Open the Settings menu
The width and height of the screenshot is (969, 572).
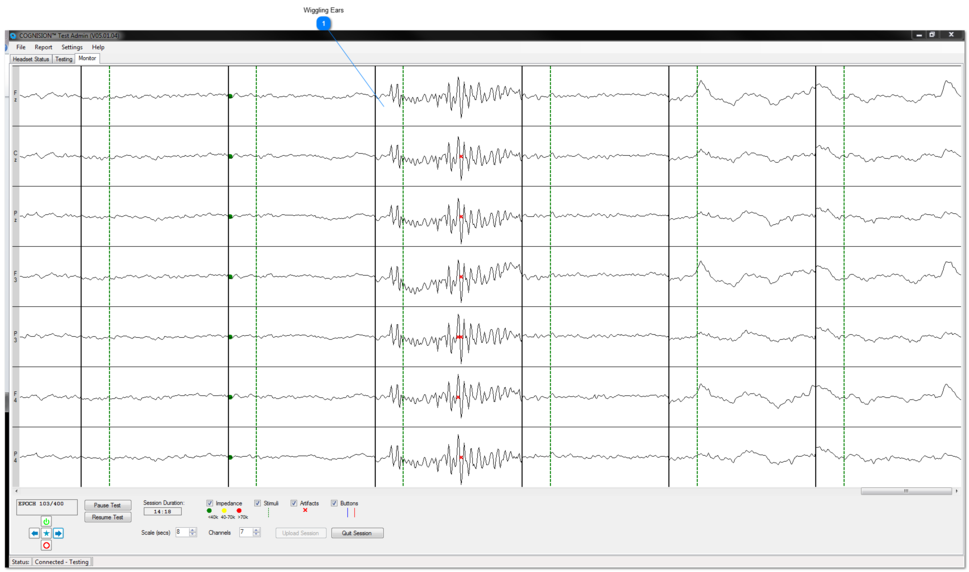(72, 47)
